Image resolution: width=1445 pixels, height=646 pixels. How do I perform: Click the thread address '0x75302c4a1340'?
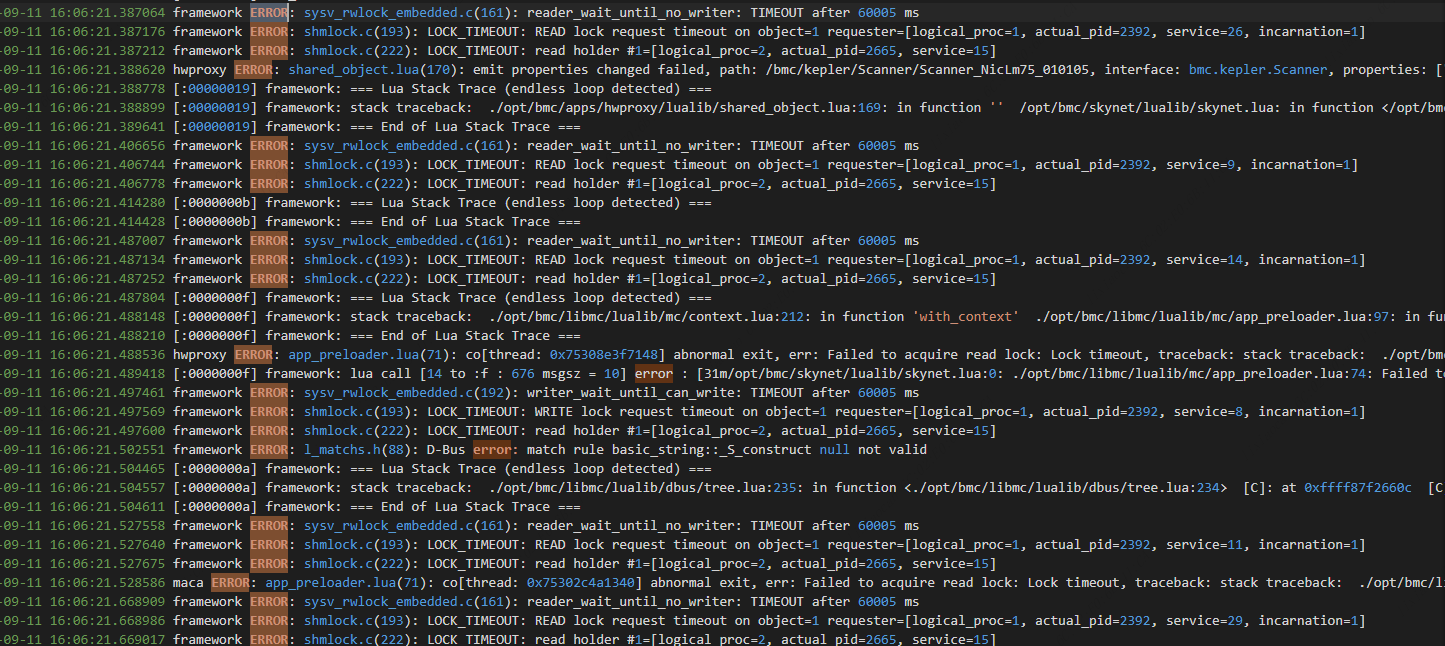(581, 583)
